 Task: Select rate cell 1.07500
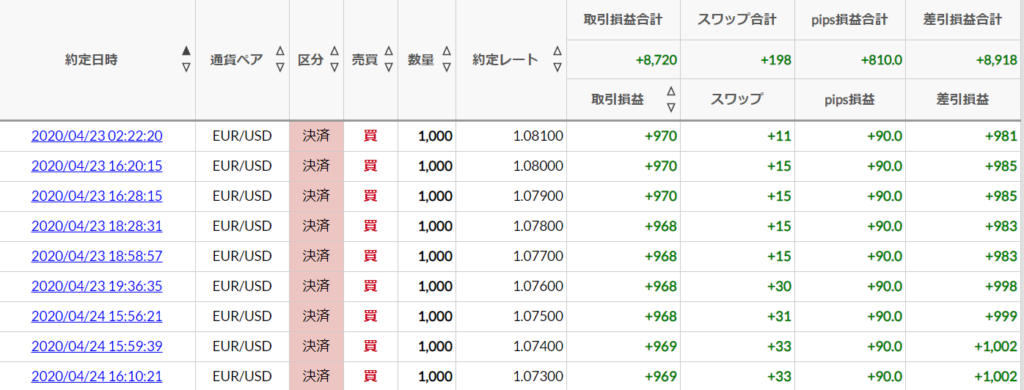[x=538, y=316]
